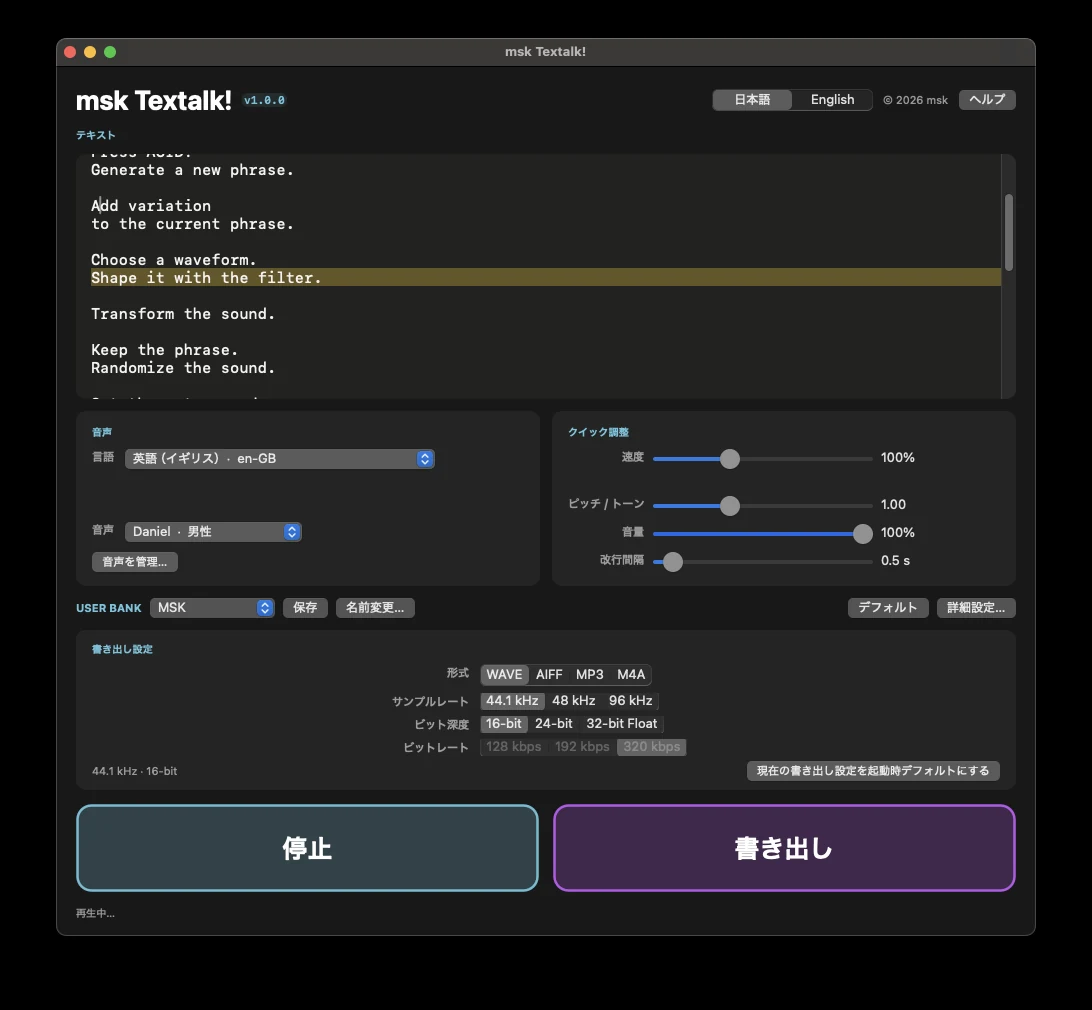The image size is (1092, 1010).
Task: Click the 音量 volume slider handle
Action: (862, 534)
